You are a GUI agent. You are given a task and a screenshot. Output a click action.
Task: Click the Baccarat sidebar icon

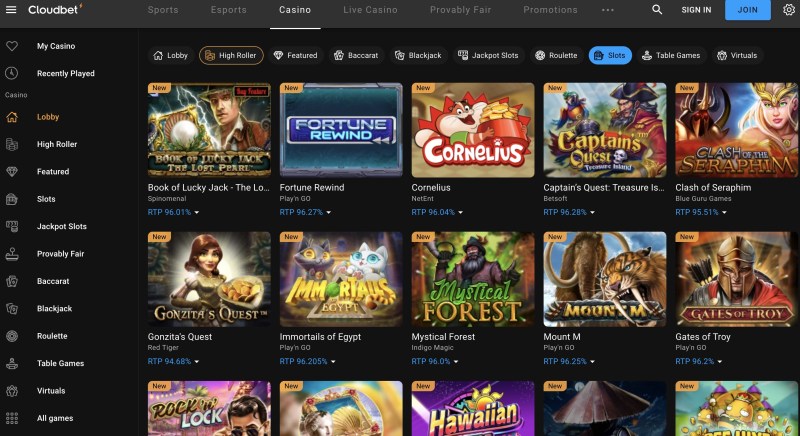[x=12, y=281]
